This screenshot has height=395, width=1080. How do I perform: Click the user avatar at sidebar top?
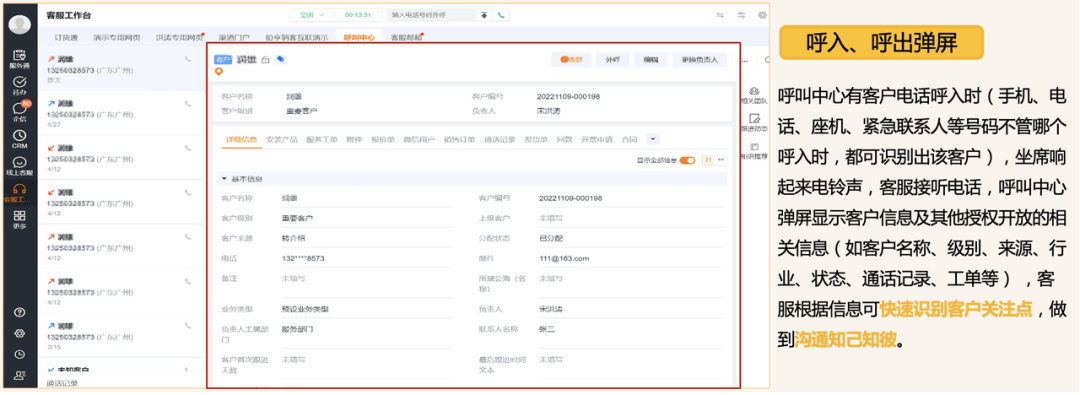pyautogui.click(x=20, y=24)
